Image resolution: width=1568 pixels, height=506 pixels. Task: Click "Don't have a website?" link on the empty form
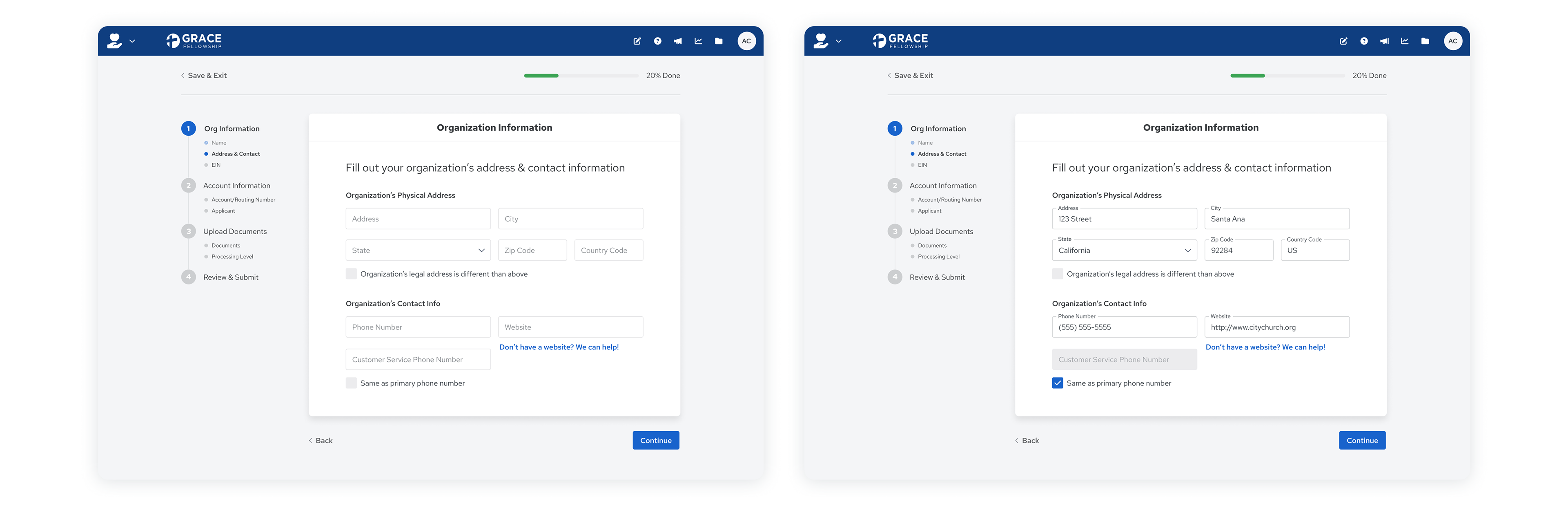tap(558, 347)
